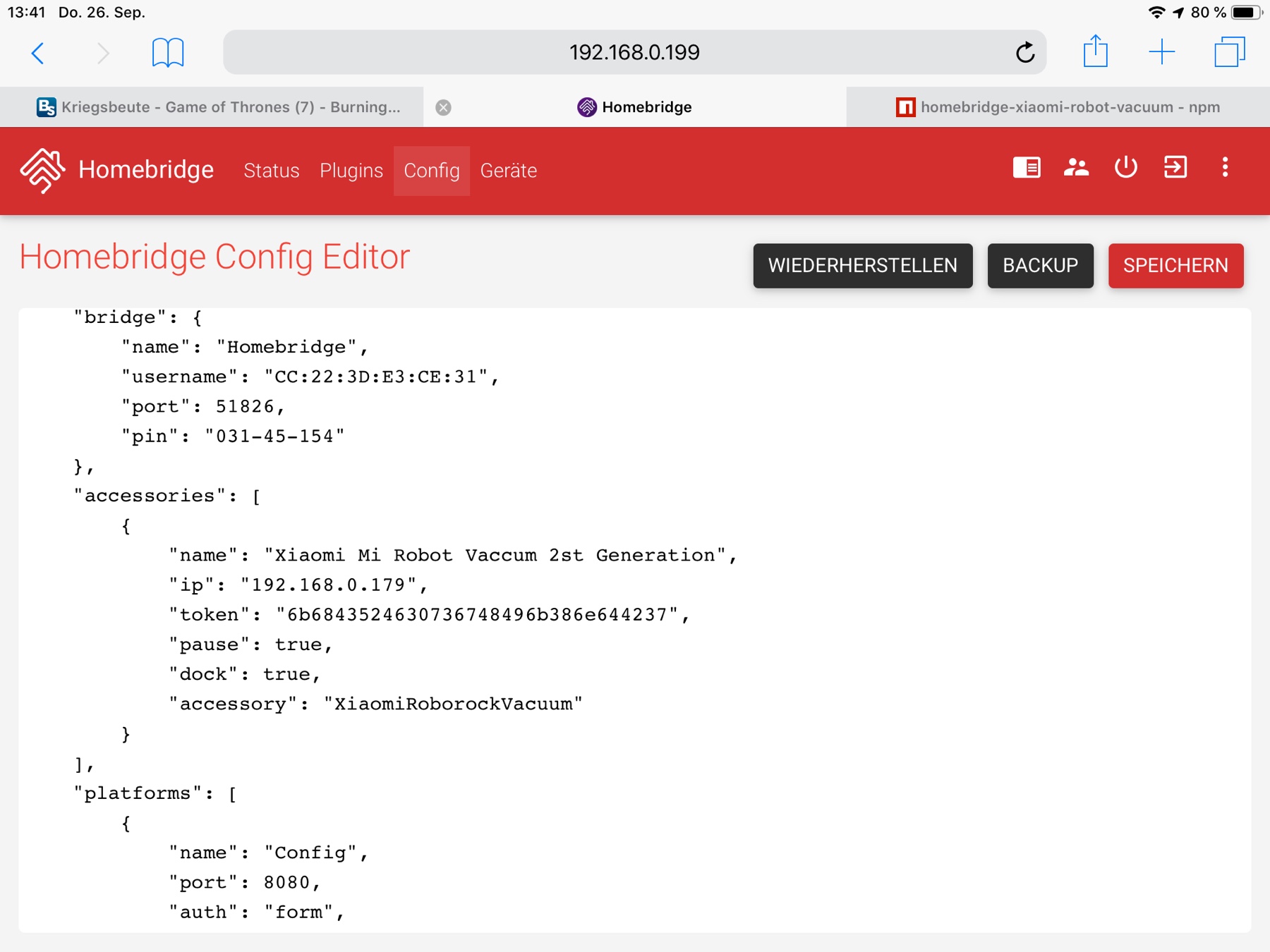Screen dimensions: 1270x952
Task: Switch to Kriegsbeute Game of Thrones tab
Action: click(x=219, y=107)
